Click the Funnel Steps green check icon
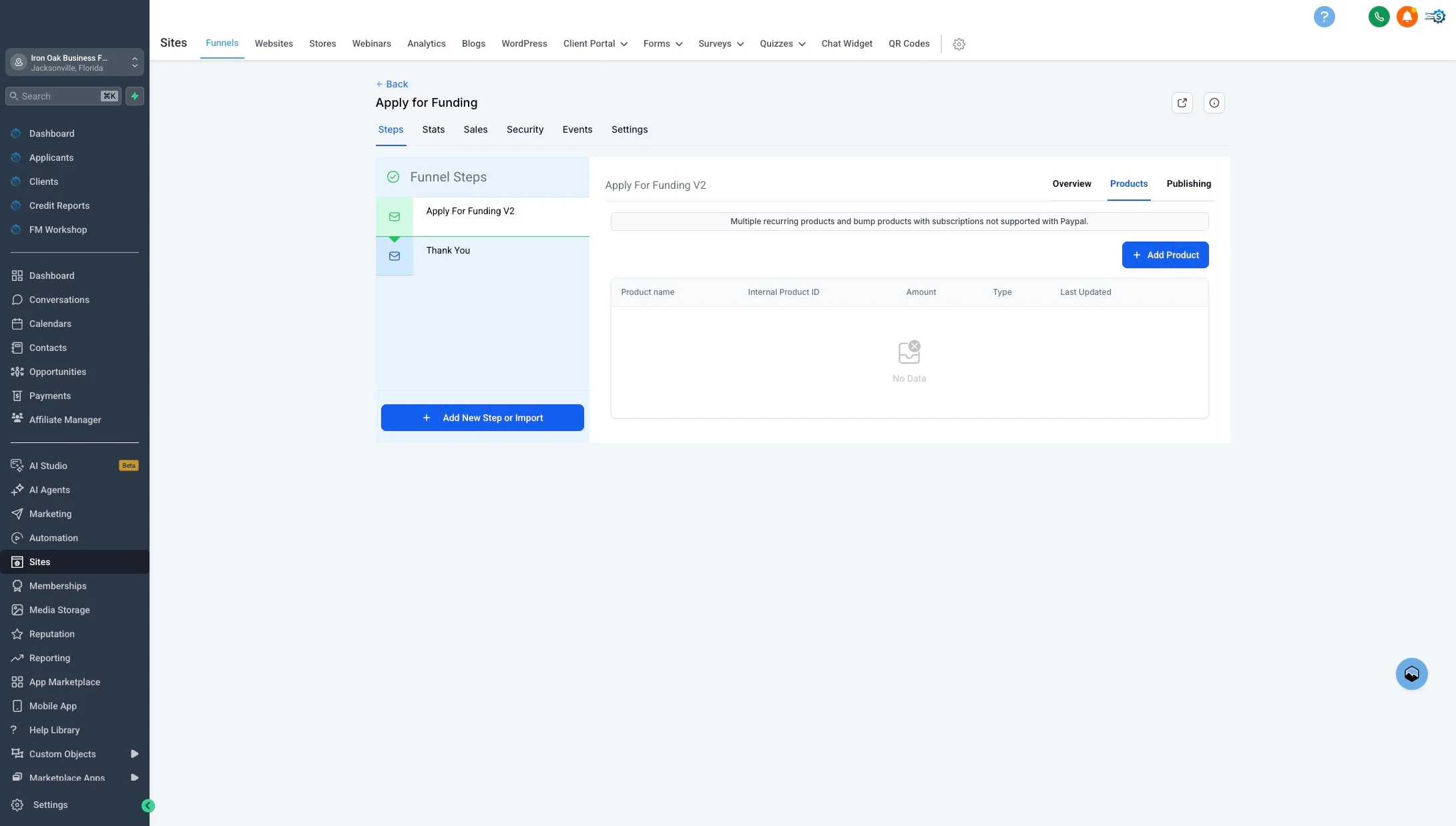Image resolution: width=1456 pixels, height=826 pixels. pos(393,177)
